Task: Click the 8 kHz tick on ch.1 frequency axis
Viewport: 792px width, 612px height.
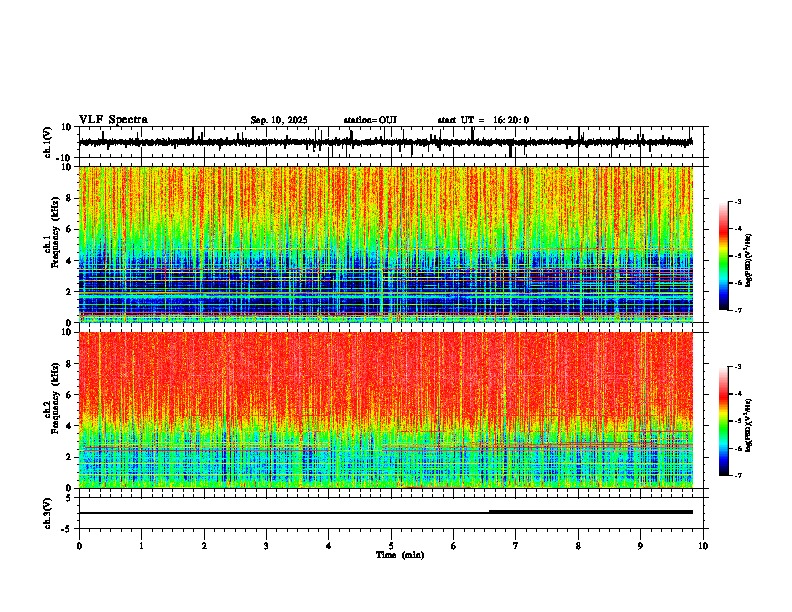Action: (70, 198)
